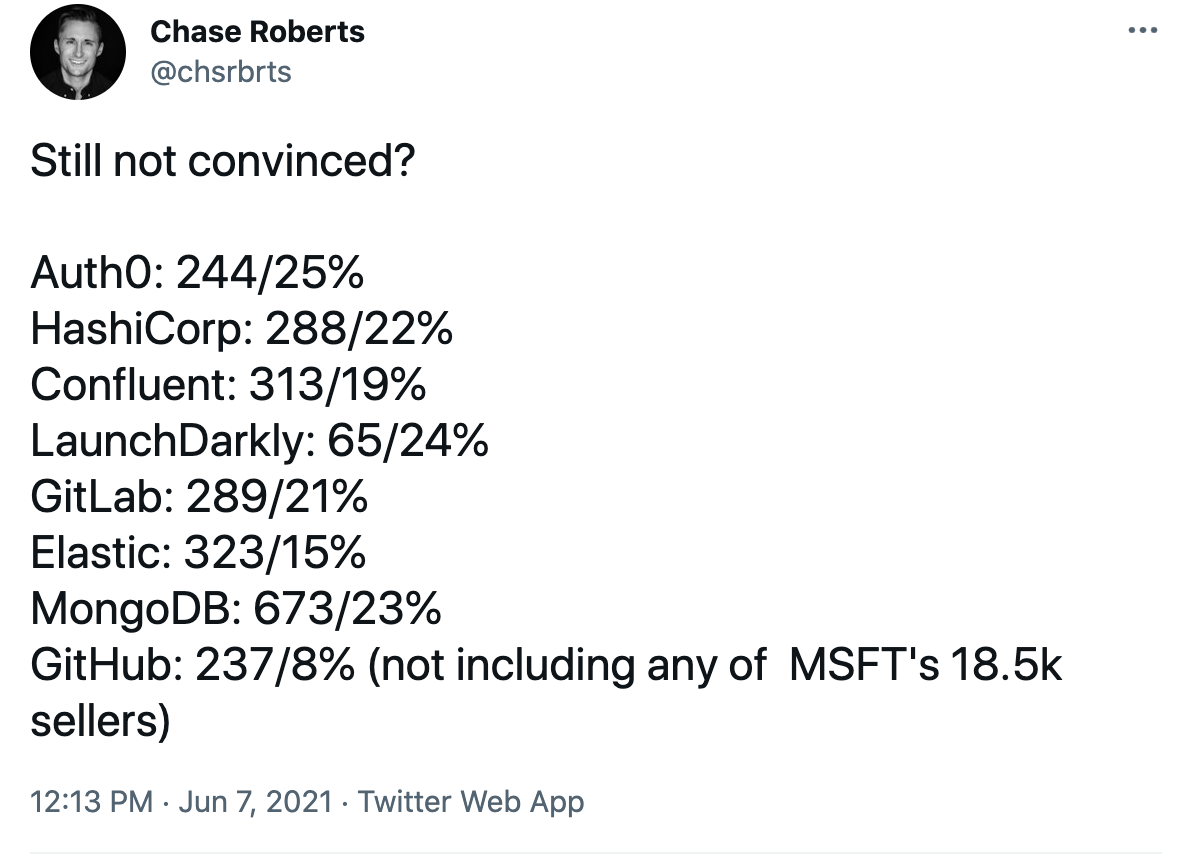Click the word 'sellers)' in tweet

100,721
